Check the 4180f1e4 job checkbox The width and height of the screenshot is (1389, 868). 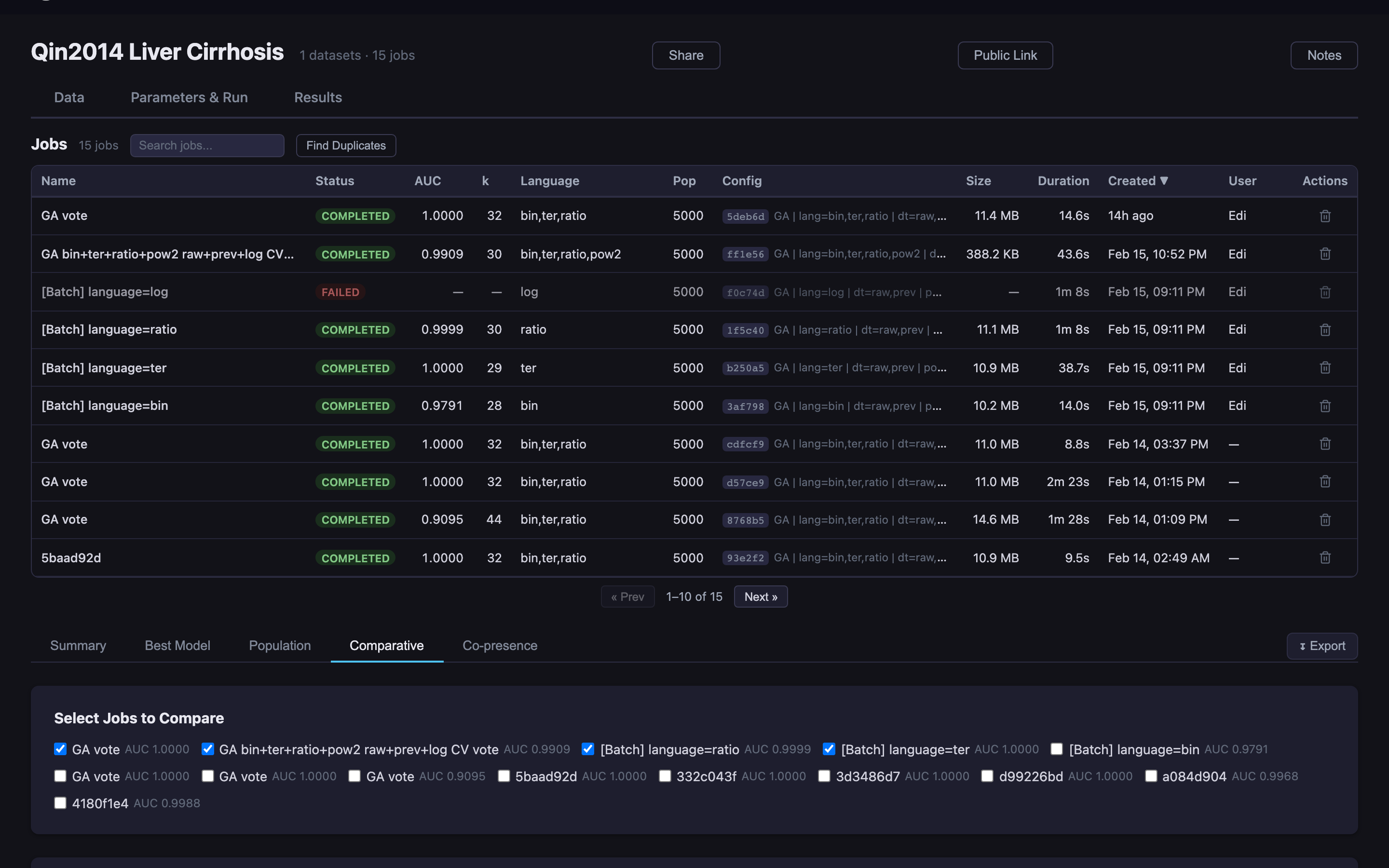point(60,802)
